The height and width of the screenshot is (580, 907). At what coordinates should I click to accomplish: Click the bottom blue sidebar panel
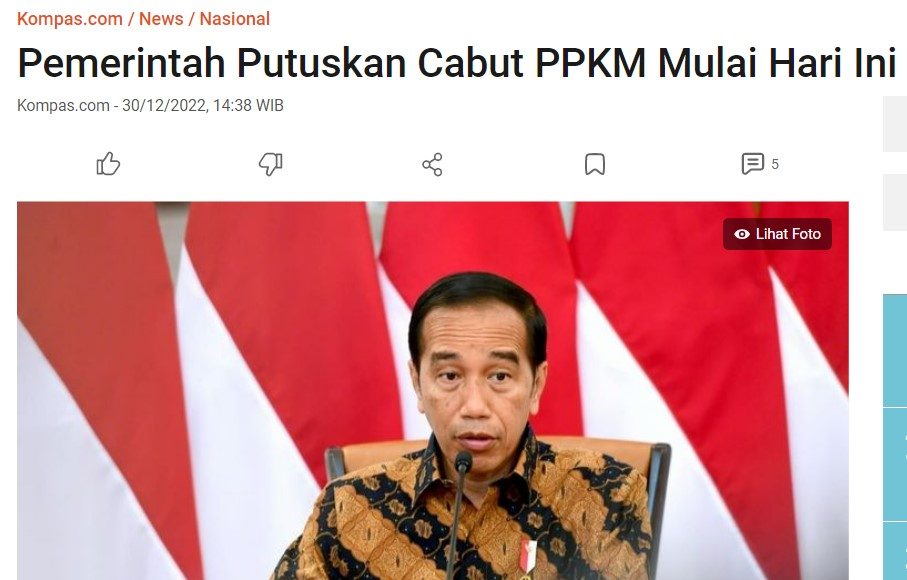(895, 551)
